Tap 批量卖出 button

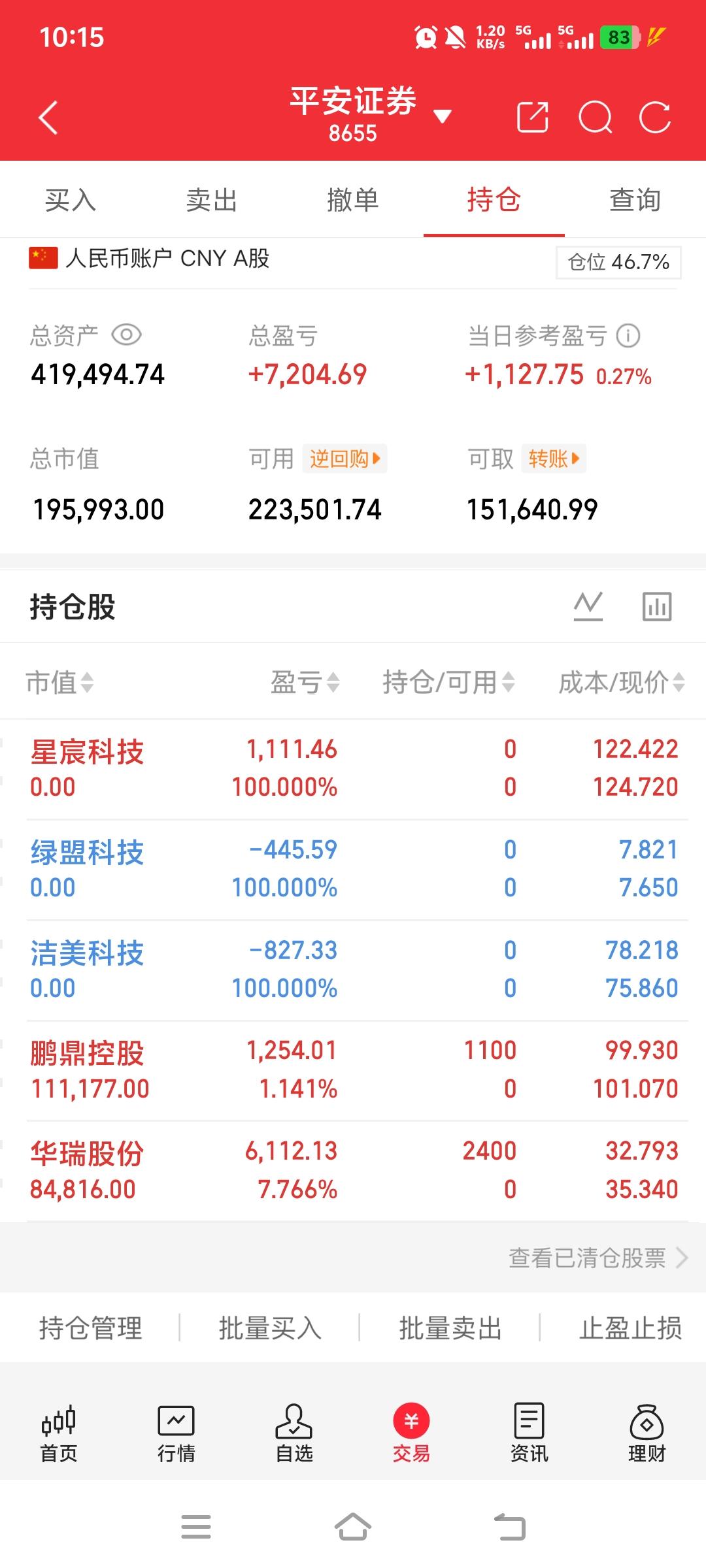pos(450,1328)
